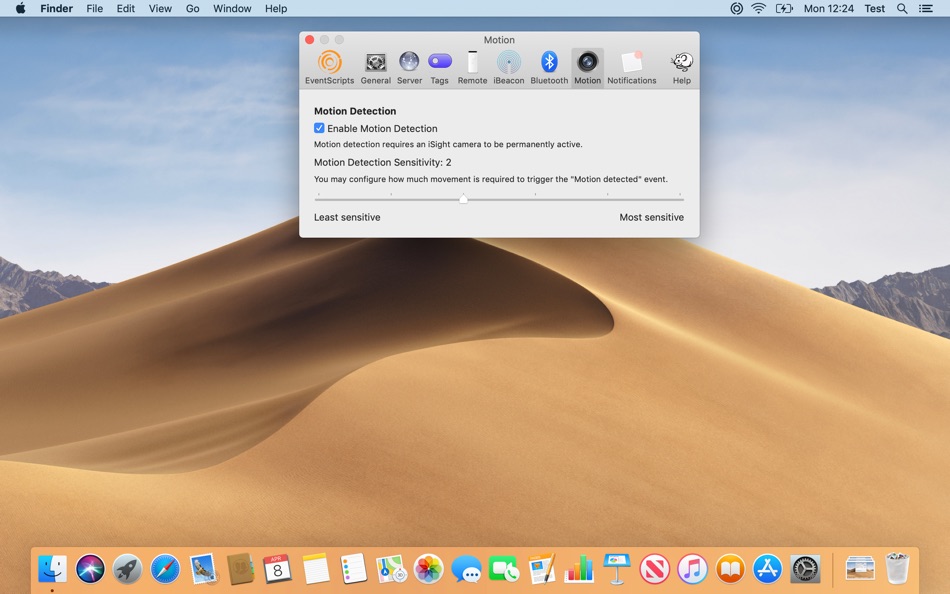Click the EventScripts menu bar status icon
950x594 pixels.
point(736,8)
